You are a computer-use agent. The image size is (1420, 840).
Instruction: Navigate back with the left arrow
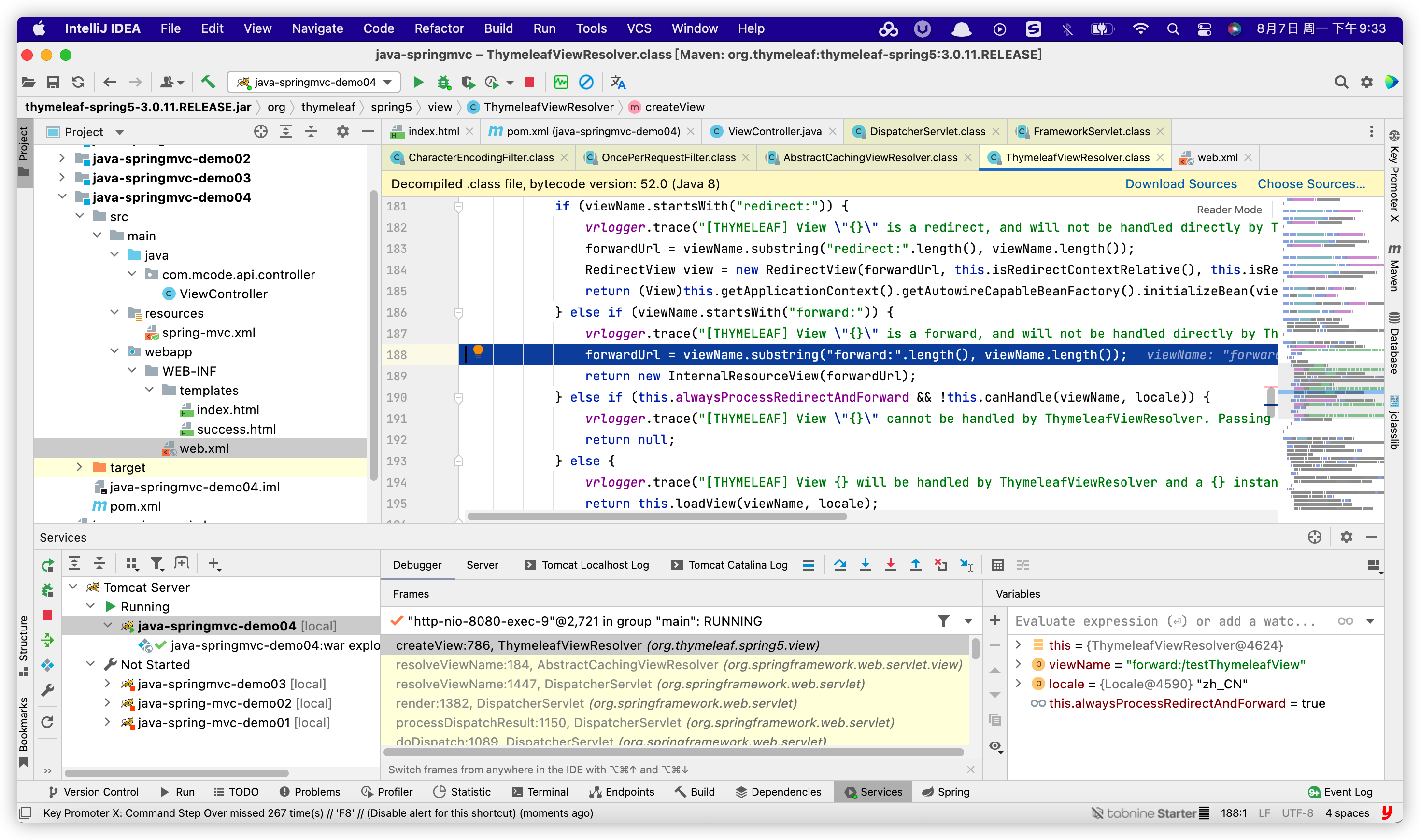[110, 82]
